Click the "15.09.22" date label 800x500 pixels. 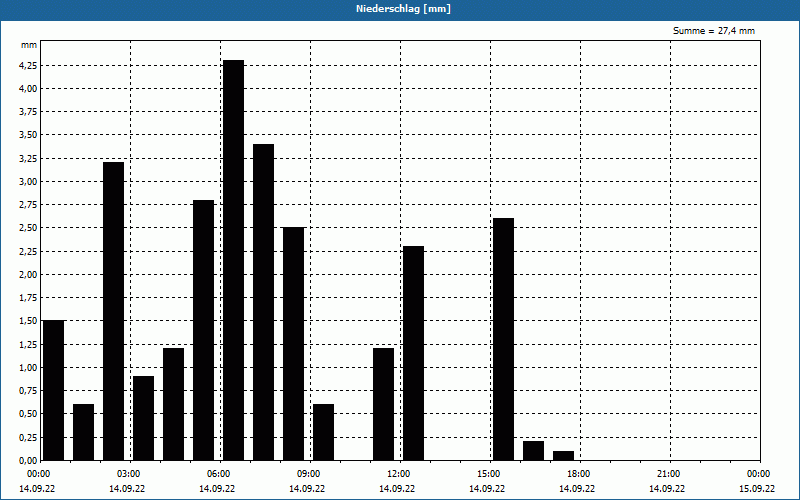pyautogui.click(x=757, y=488)
